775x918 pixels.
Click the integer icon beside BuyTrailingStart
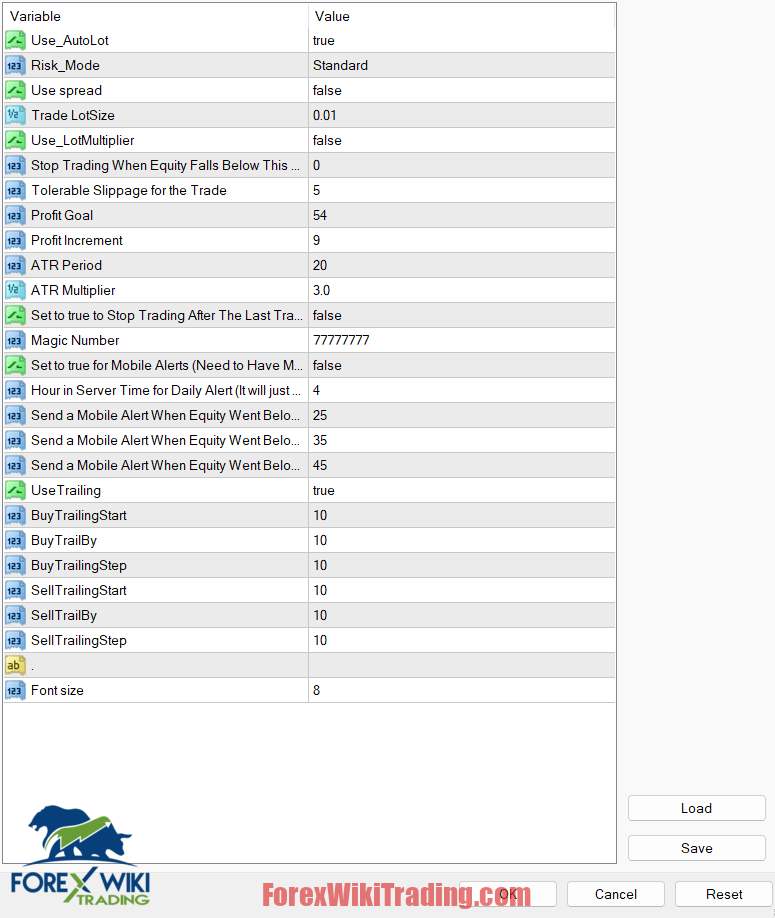[x=15, y=515]
